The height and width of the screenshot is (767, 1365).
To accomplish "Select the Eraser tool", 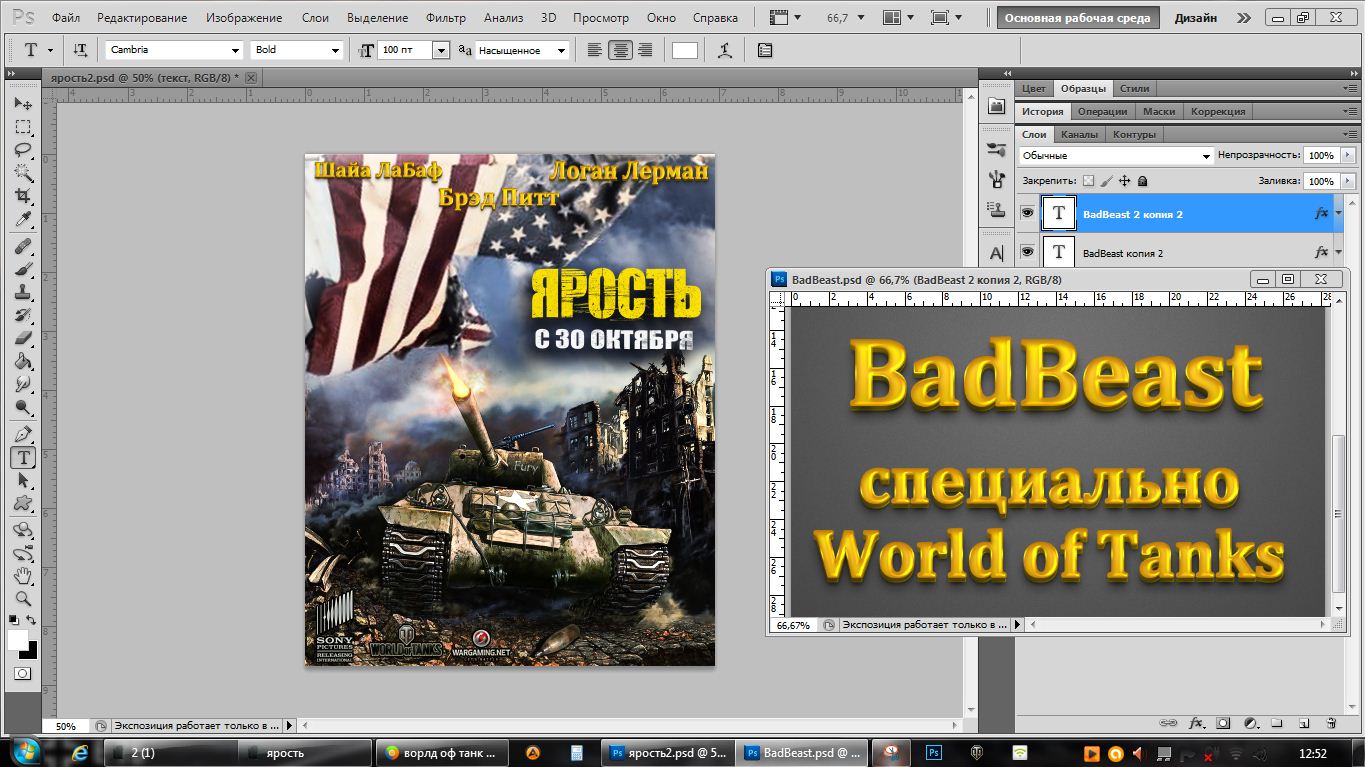I will (23, 338).
